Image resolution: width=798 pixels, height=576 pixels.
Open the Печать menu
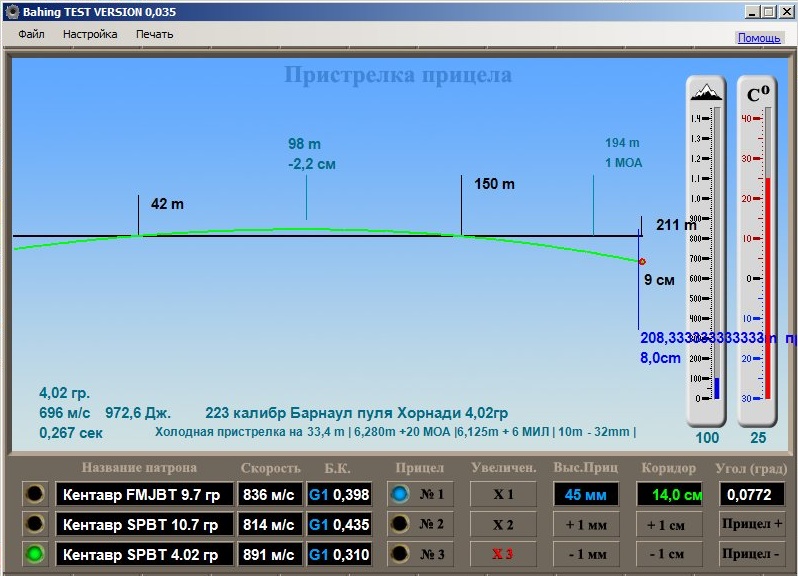pos(154,34)
